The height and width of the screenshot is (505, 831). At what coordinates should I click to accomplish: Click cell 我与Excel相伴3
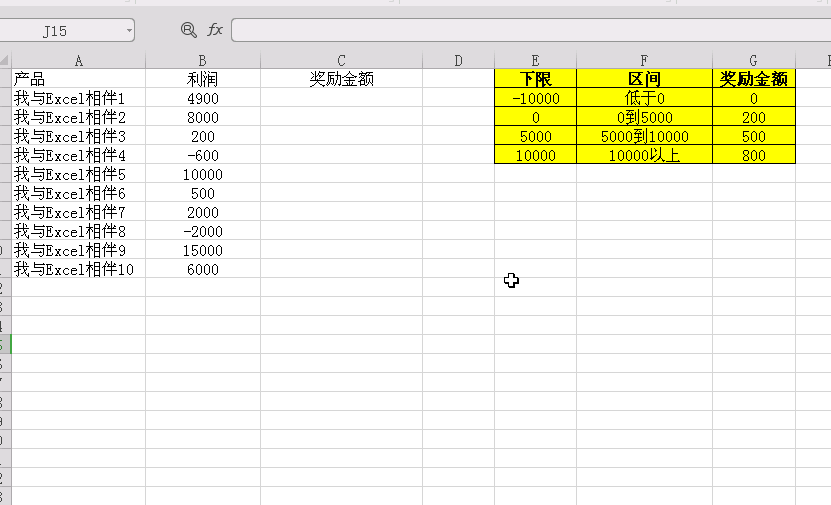click(78, 136)
